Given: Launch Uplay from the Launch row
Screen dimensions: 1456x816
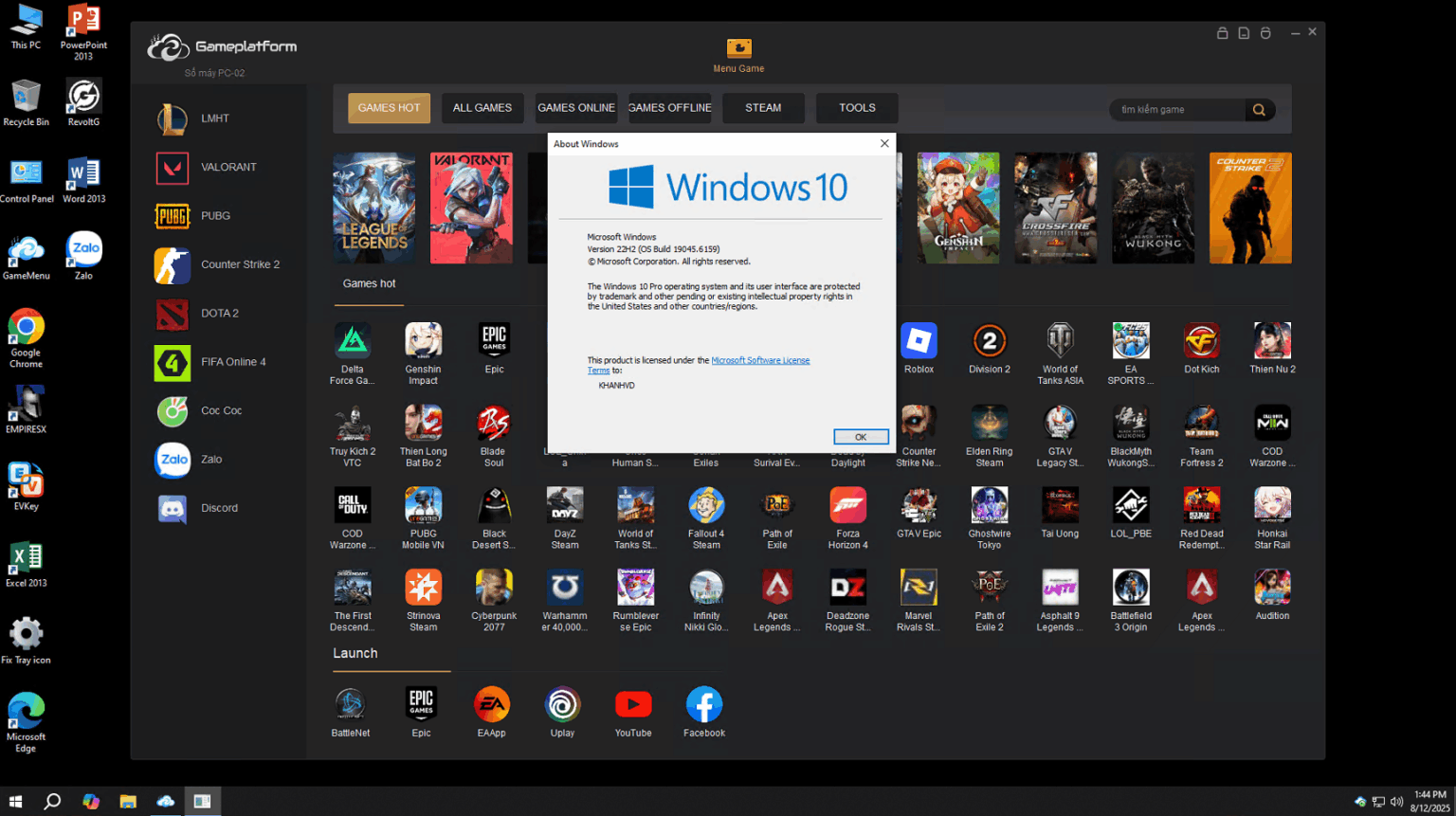Looking at the screenshot, I should point(562,706).
